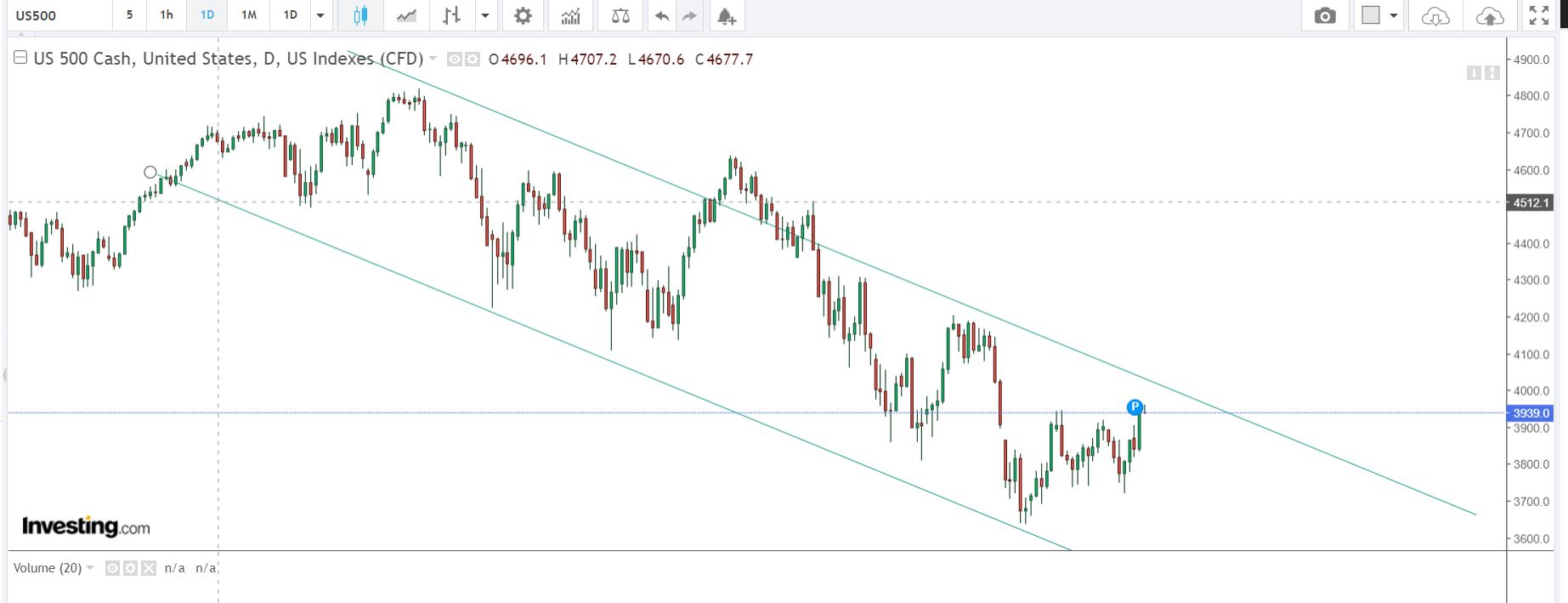Select the 1h timeframe

167,14
